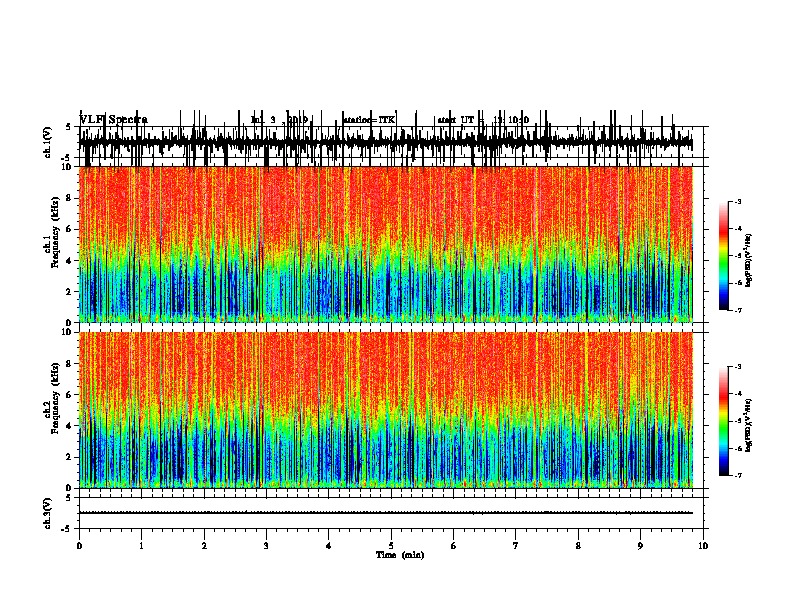Screen dimensions: 792x612
Task: Click the ch.2 frequency tick '4'
Action: [x=69, y=426]
